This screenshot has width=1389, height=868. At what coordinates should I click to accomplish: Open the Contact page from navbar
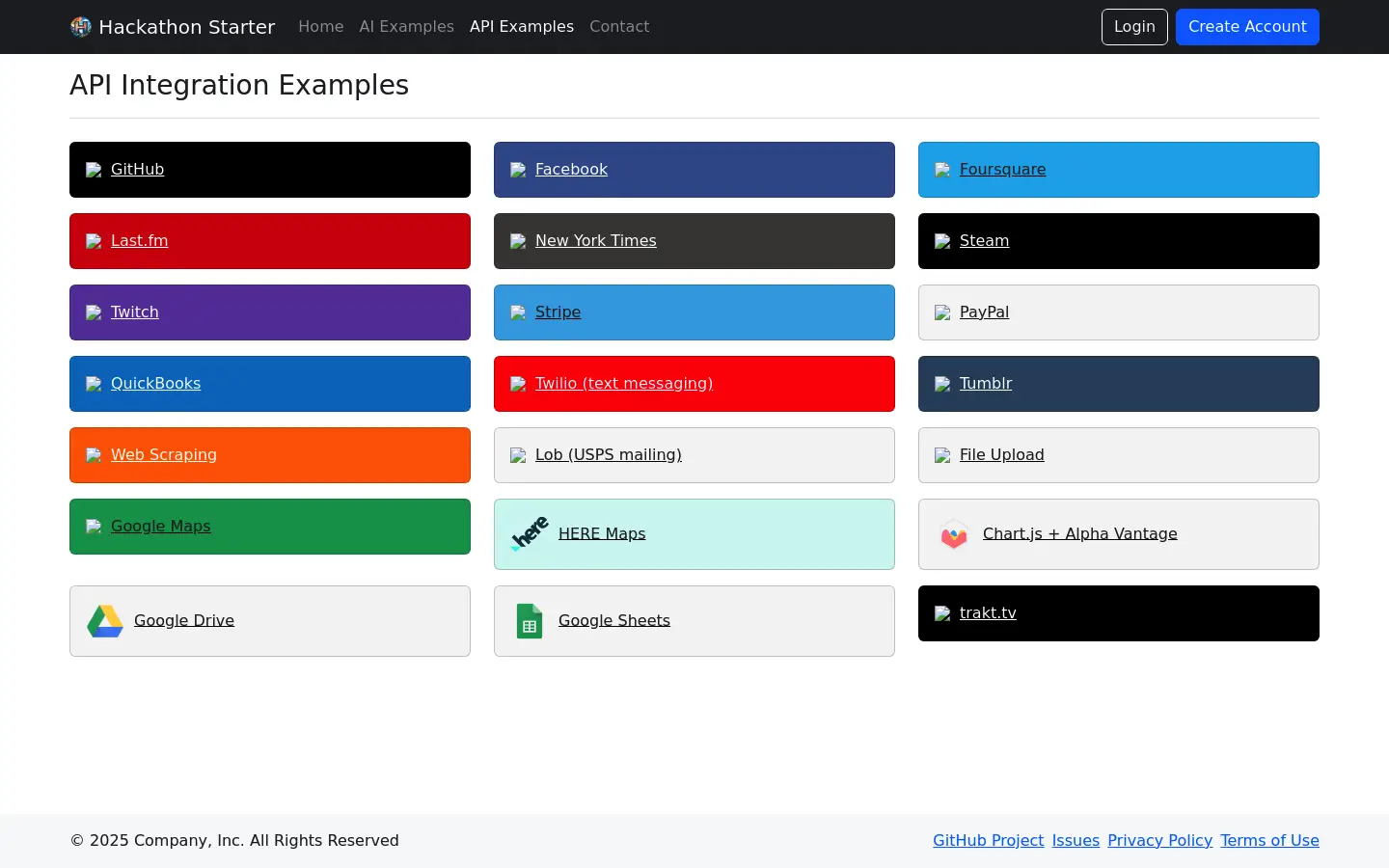pos(619,27)
